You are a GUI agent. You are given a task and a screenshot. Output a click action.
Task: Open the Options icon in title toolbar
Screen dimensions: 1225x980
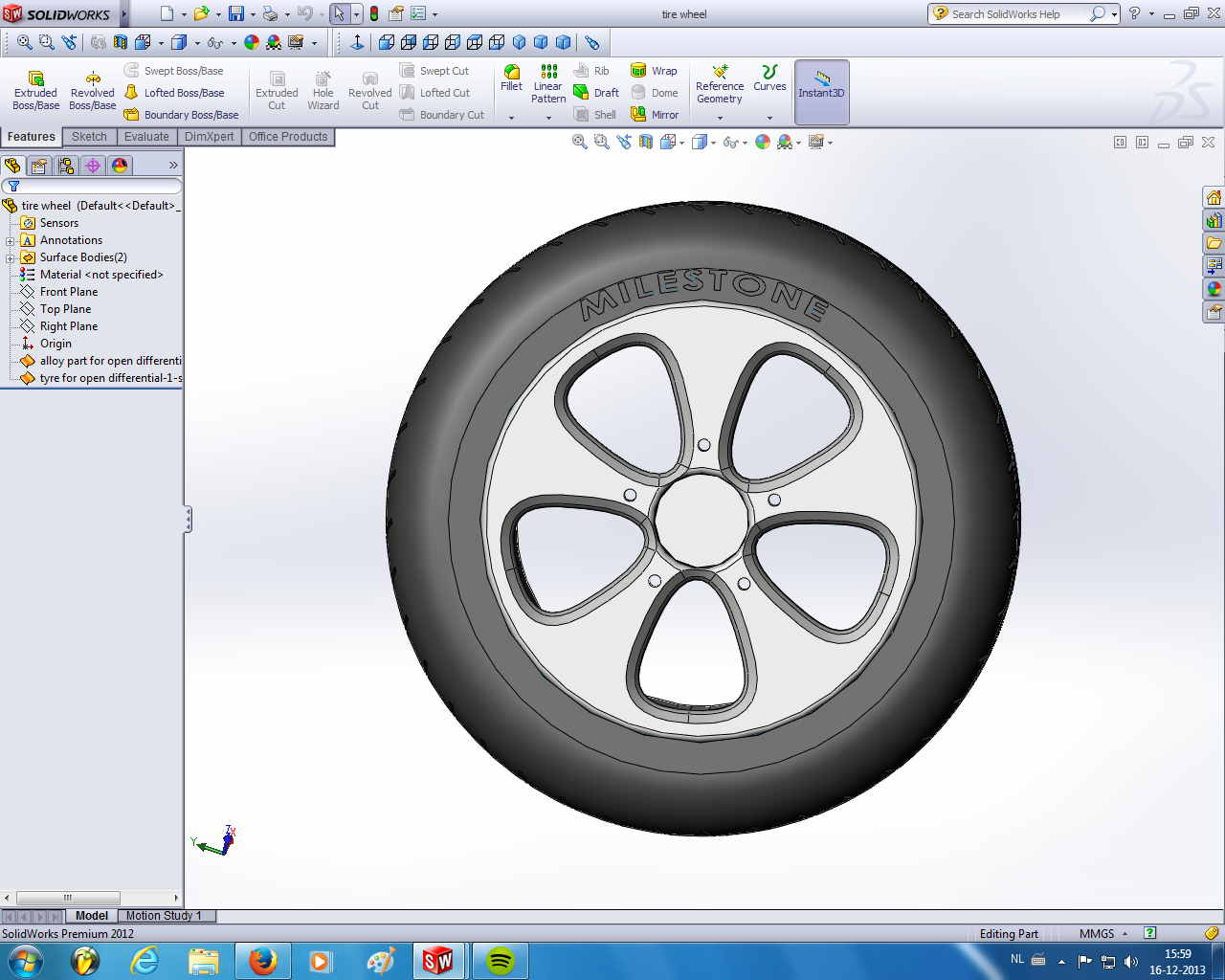coord(418,13)
